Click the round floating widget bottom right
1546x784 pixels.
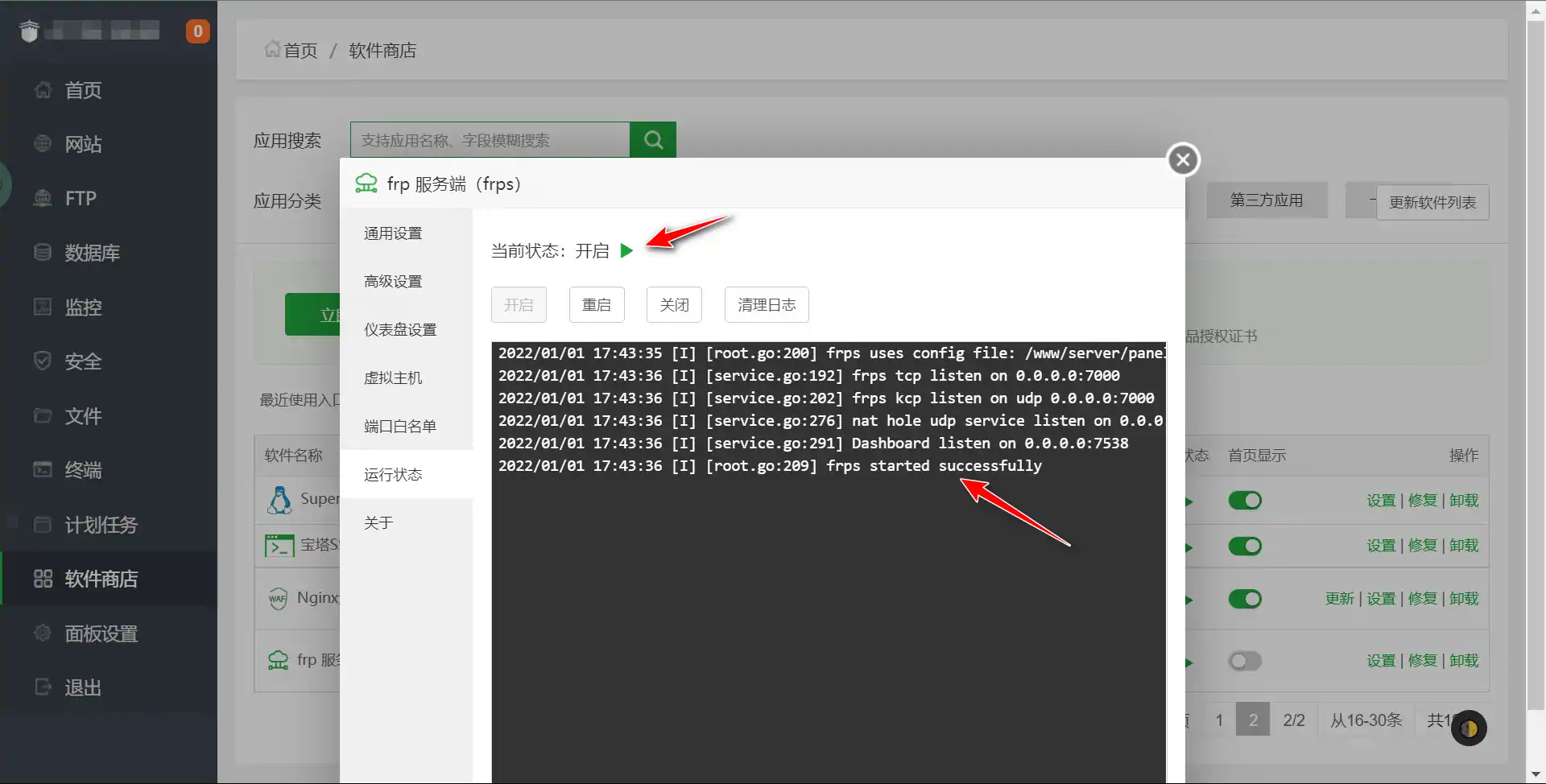(1469, 728)
